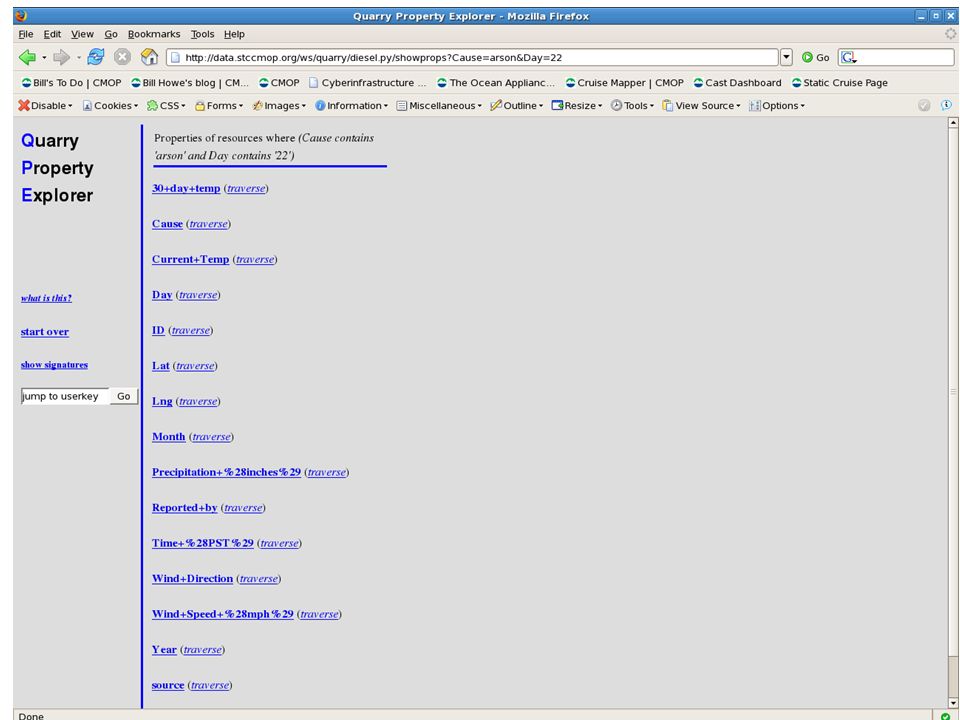Open the File menu

point(26,34)
